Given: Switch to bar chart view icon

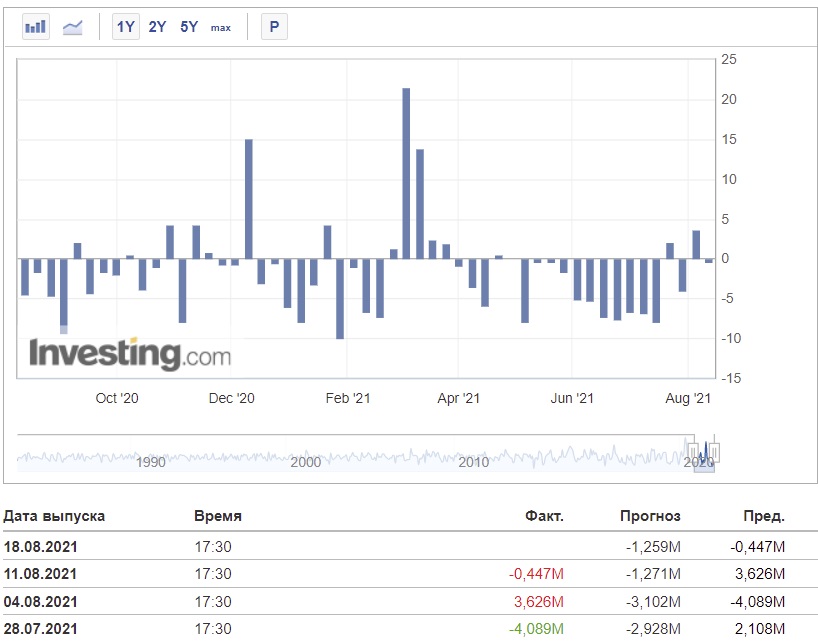Looking at the screenshot, I should point(35,27).
